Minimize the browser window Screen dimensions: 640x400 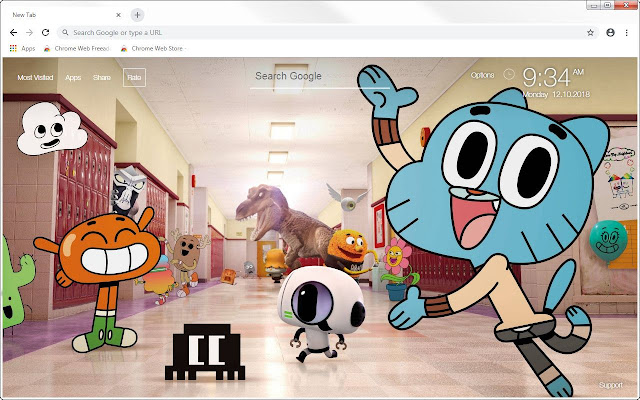pyautogui.click(x=594, y=5)
